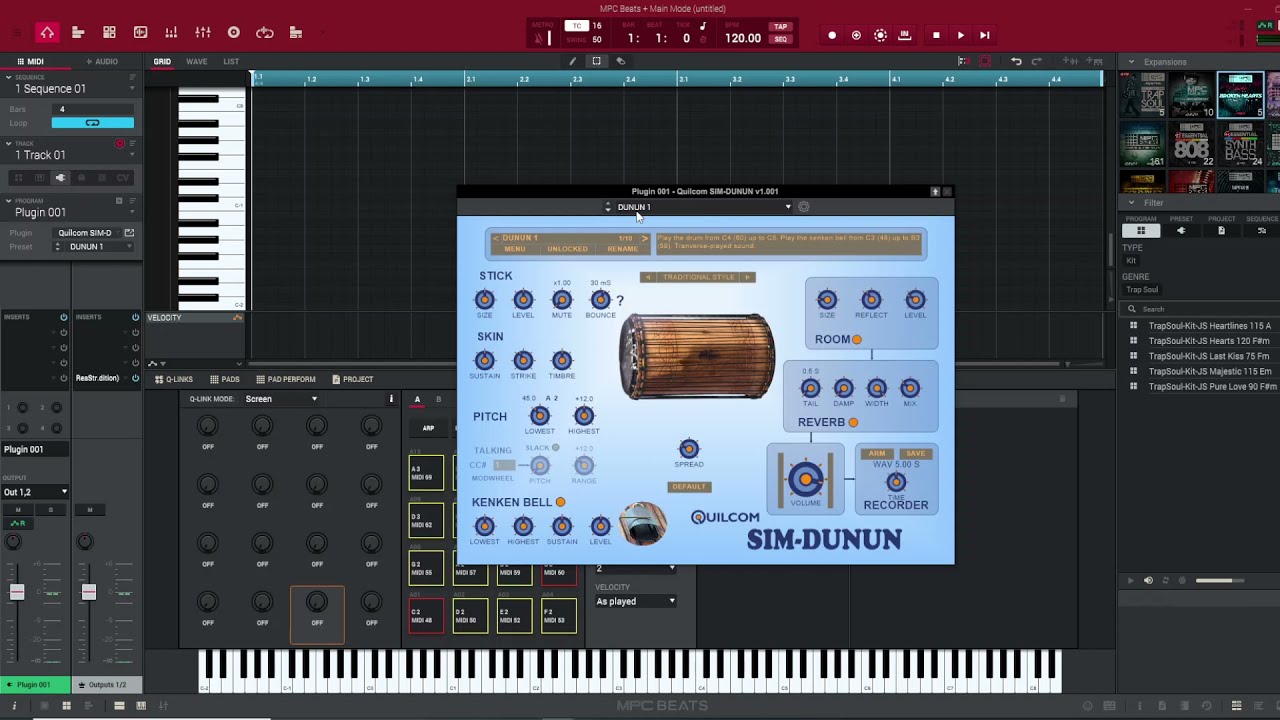Select the pencil draw tool

(573, 61)
